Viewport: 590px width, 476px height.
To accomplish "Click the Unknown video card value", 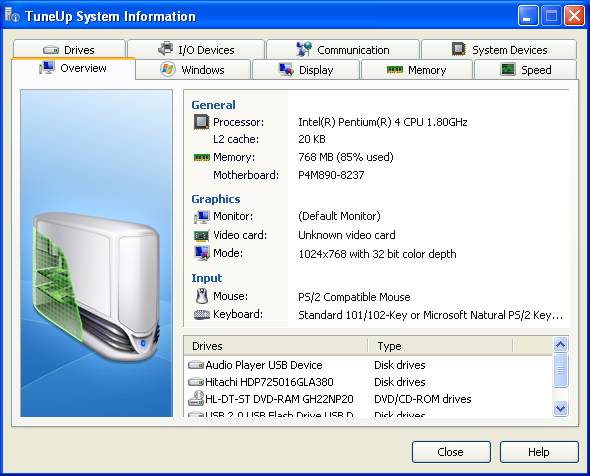I will click(x=347, y=235).
